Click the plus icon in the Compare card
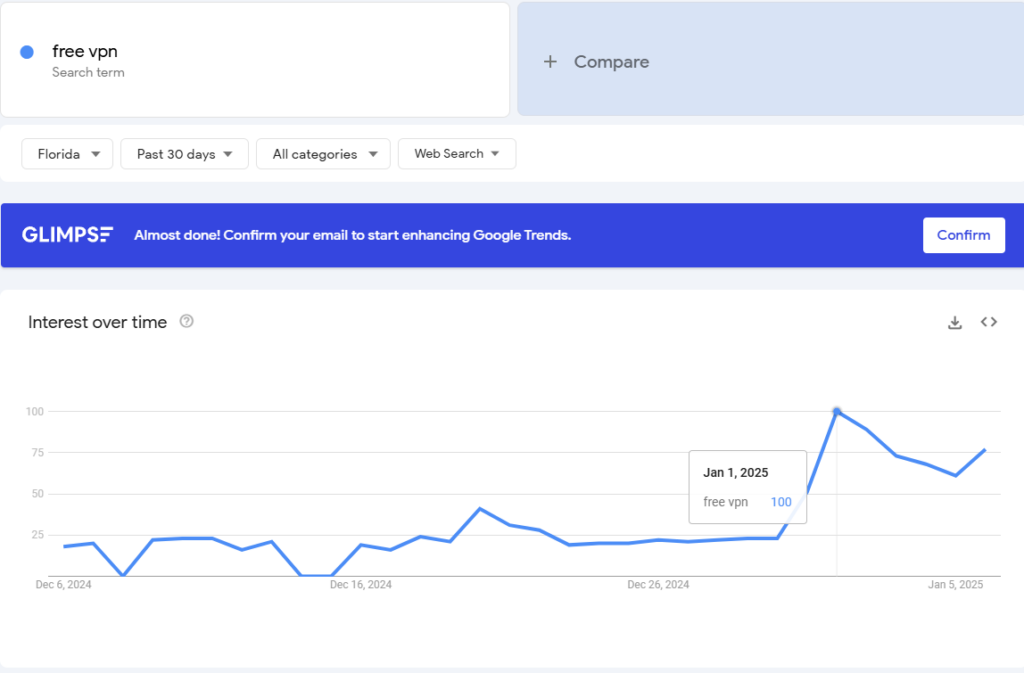This screenshot has height=673, width=1024. [x=550, y=61]
